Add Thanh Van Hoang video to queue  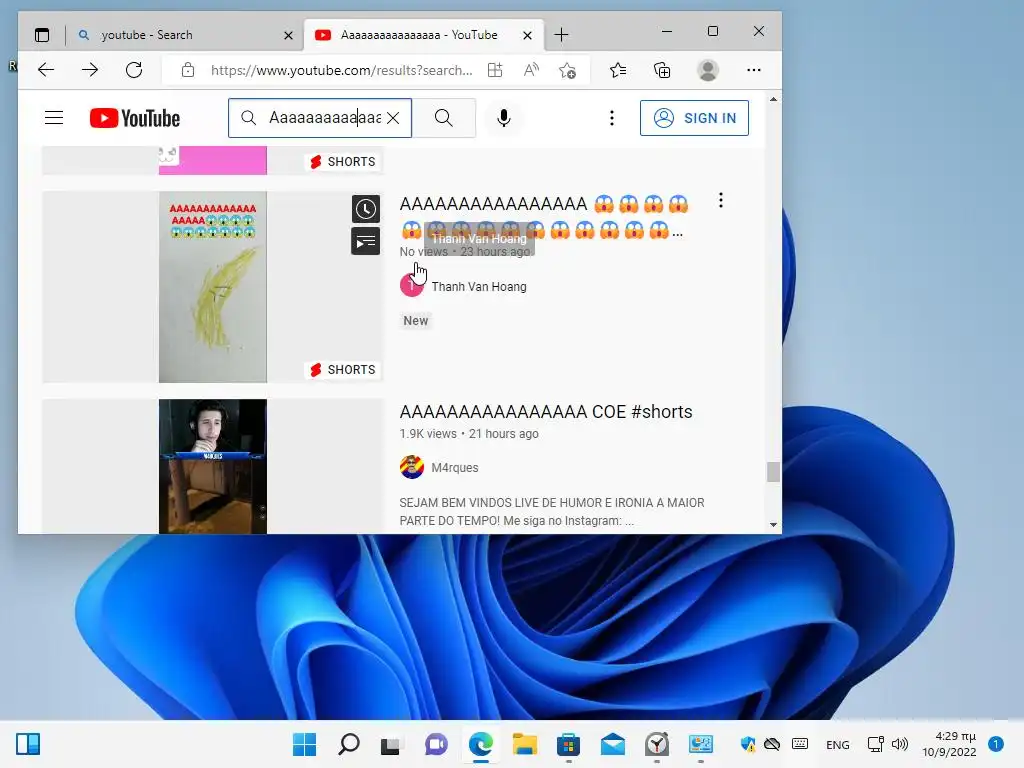366,242
